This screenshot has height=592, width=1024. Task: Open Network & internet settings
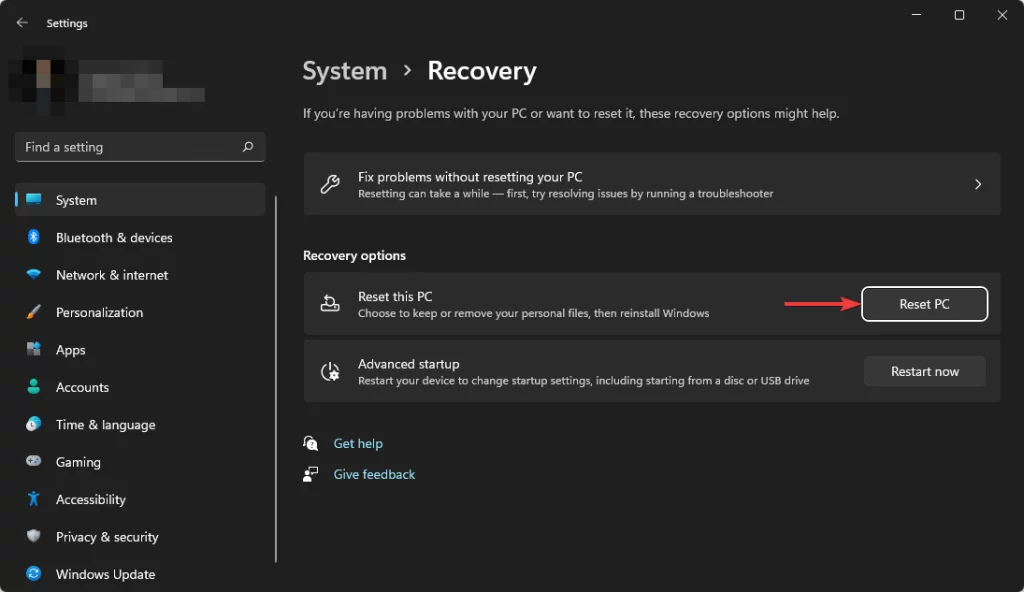(x=31, y=275)
